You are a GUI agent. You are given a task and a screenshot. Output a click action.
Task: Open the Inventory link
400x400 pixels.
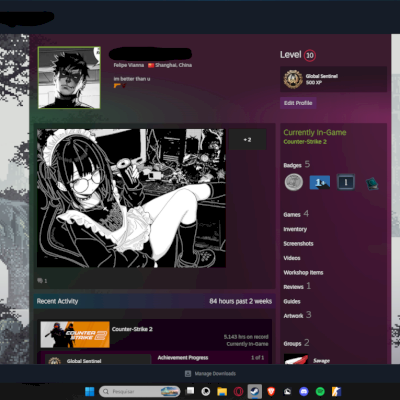tap(295, 229)
